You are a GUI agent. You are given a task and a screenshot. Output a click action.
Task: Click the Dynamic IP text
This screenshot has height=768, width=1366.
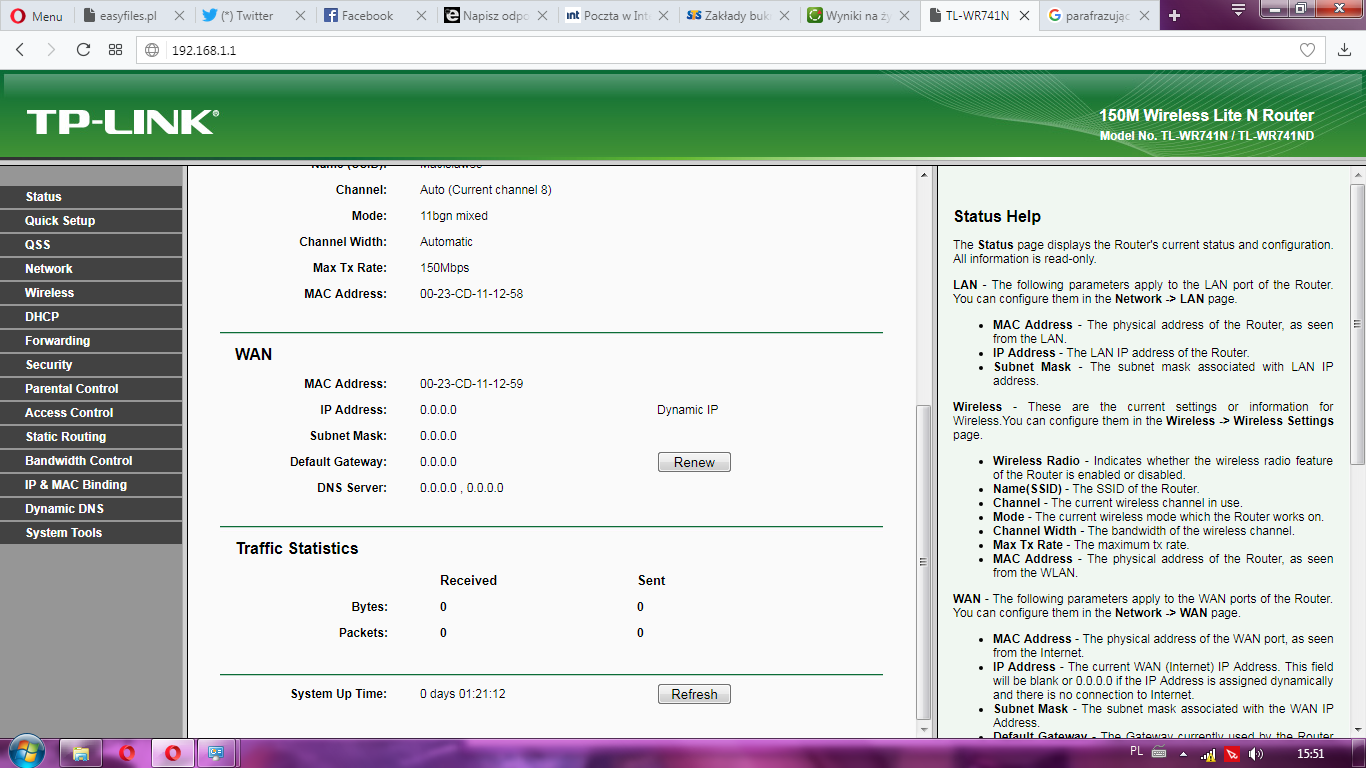point(687,410)
